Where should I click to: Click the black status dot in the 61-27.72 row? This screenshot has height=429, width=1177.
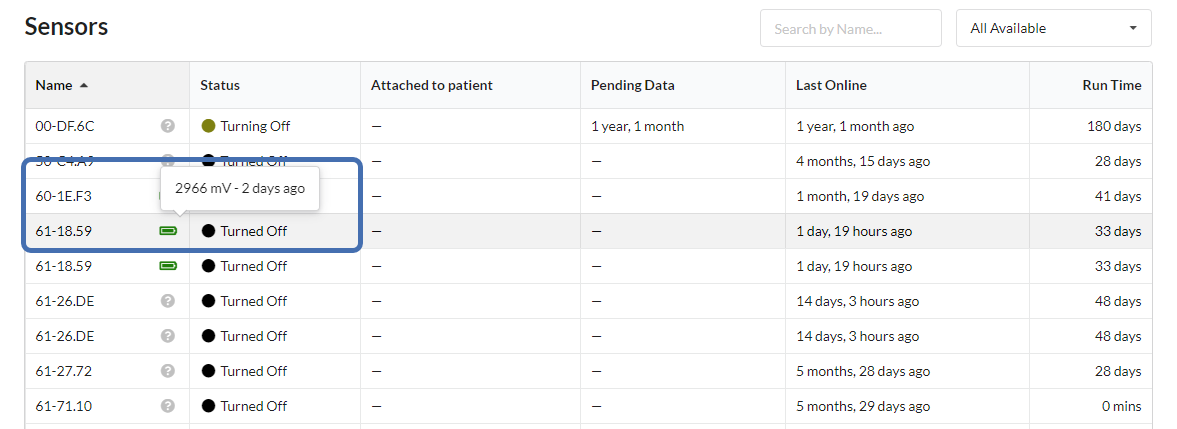pyautogui.click(x=208, y=371)
